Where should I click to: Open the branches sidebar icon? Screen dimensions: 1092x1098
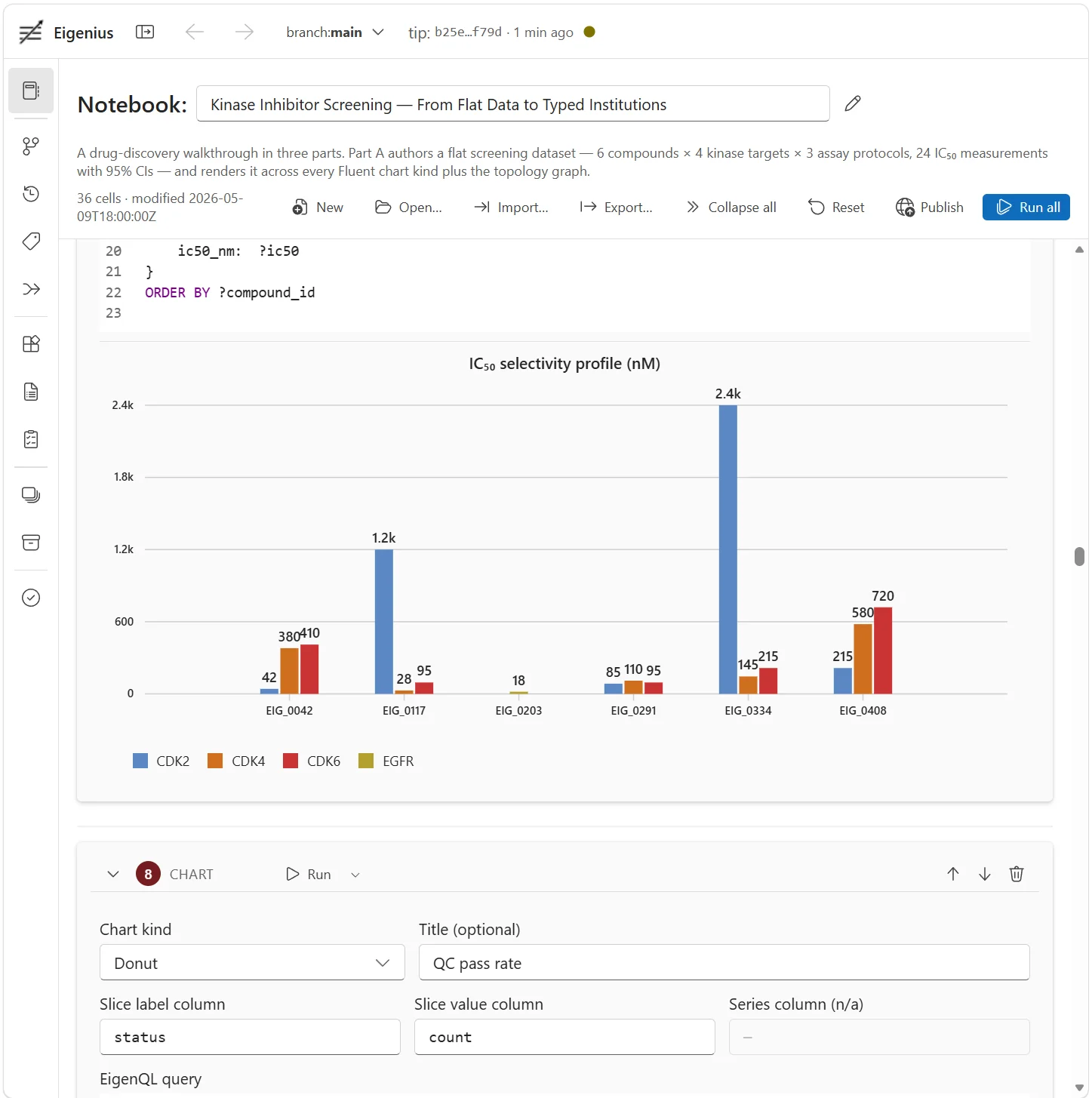pyautogui.click(x=31, y=146)
